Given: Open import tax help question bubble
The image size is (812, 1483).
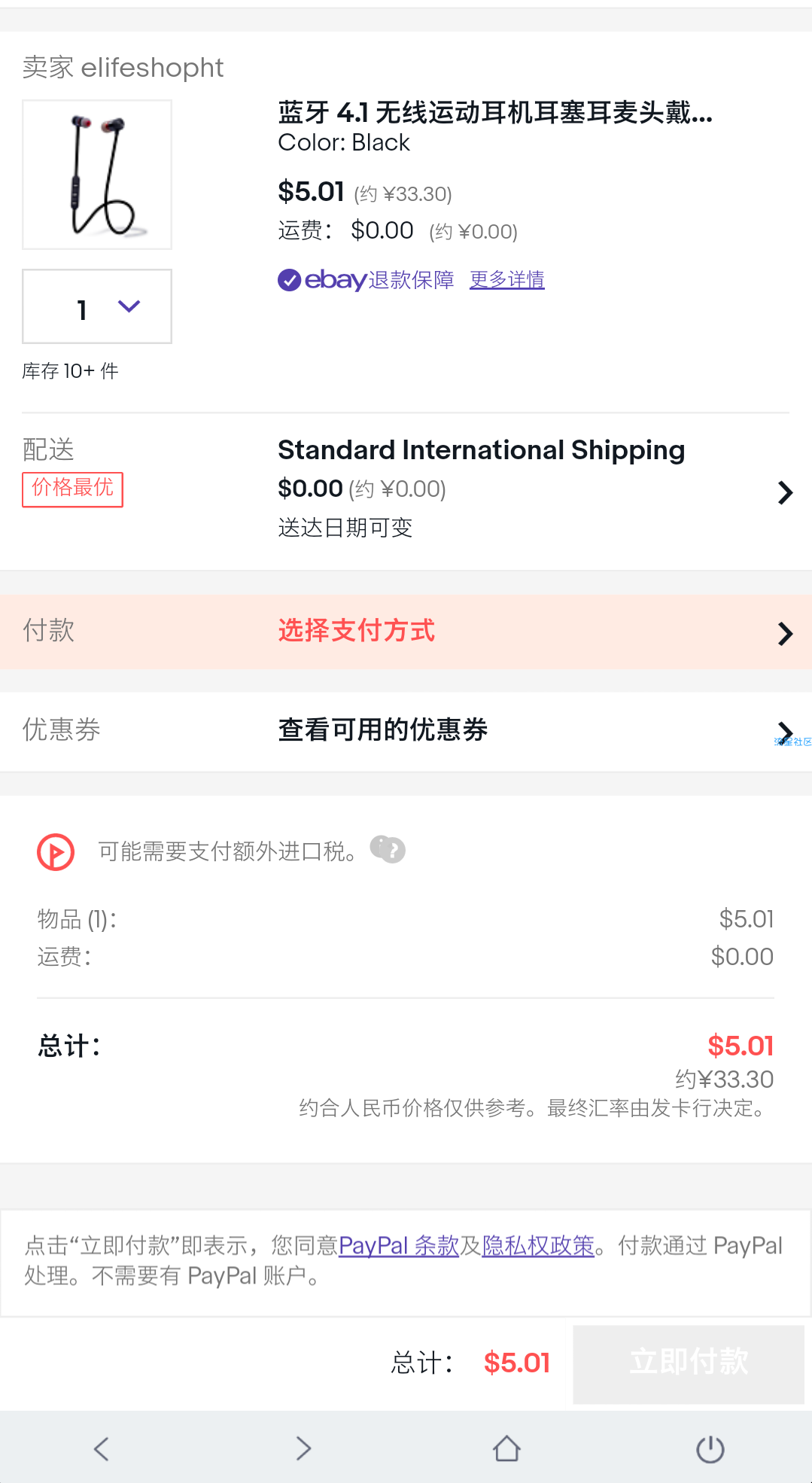Looking at the screenshot, I should pos(388,850).
